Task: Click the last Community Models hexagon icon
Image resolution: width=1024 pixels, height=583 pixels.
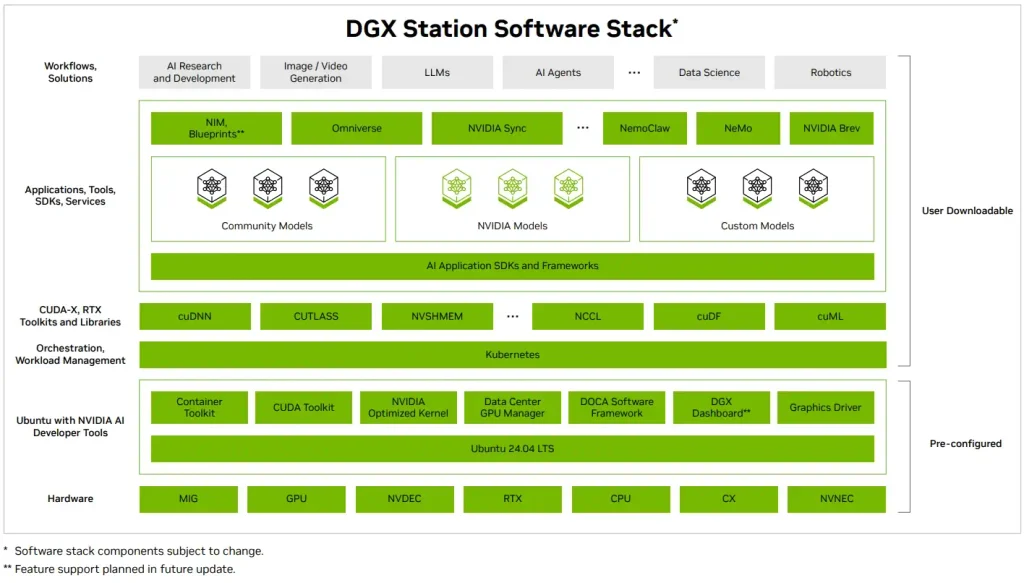Action: click(x=324, y=189)
